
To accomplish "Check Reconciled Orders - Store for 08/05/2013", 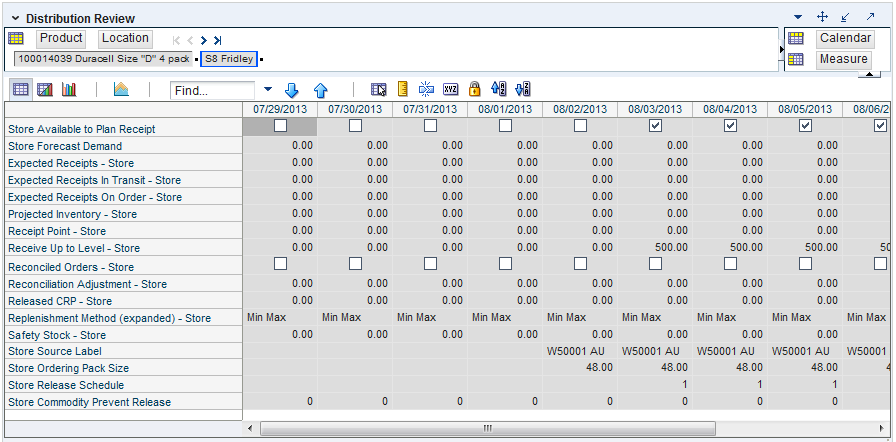I will click(x=805, y=264).
